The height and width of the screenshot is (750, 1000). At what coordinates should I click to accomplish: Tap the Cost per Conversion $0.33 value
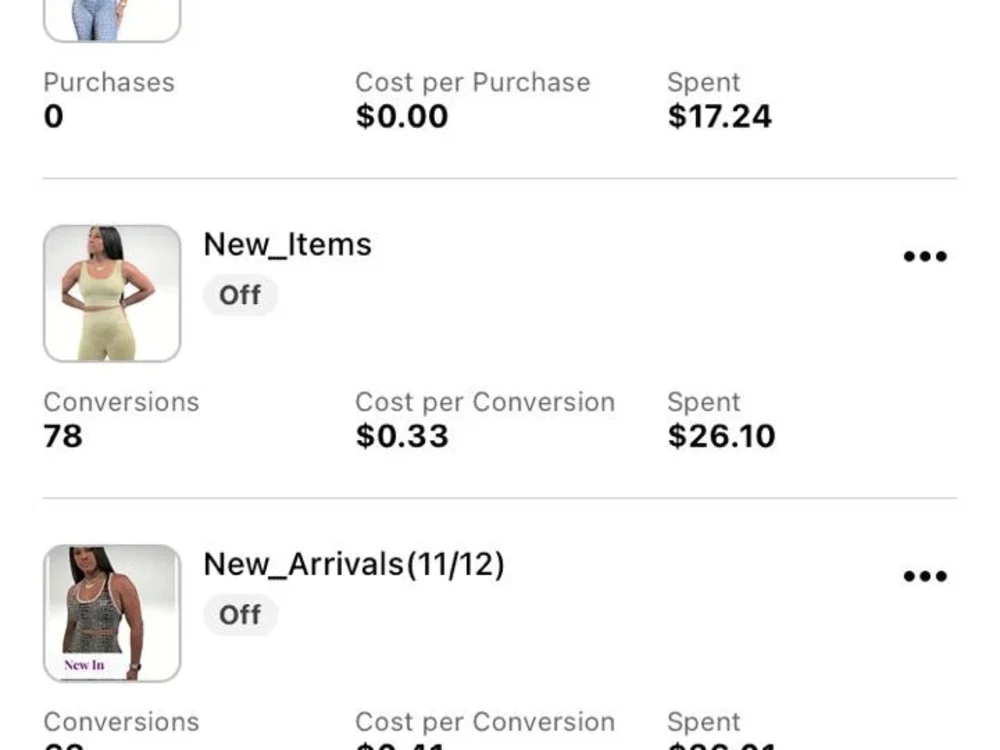point(402,436)
